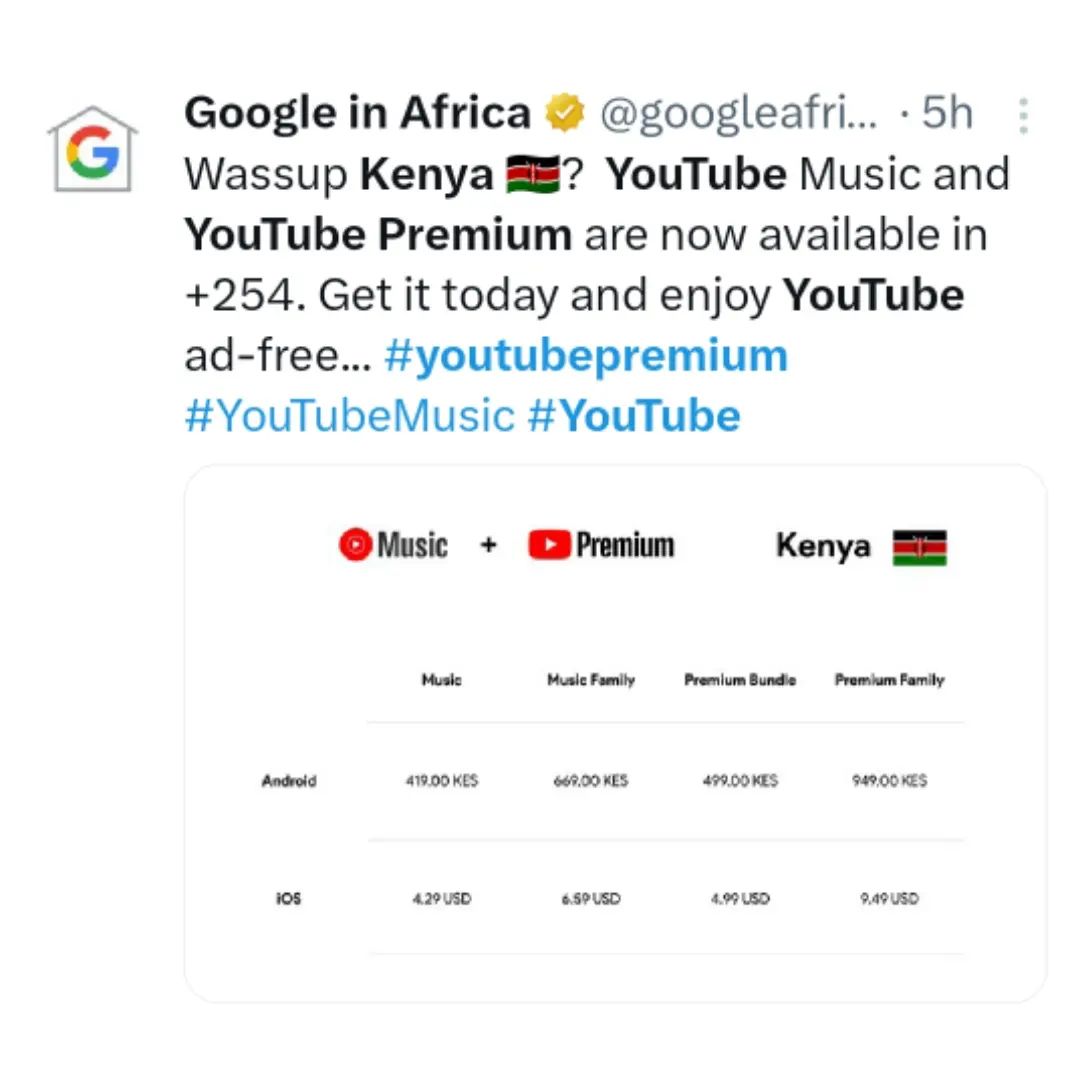Click the 949.00 KES Premium Family price

coord(889,781)
